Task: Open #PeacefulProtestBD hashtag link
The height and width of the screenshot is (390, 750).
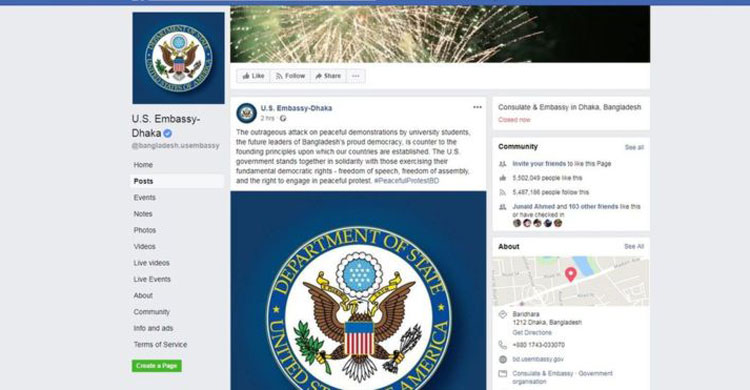Action: click(406, 181)
